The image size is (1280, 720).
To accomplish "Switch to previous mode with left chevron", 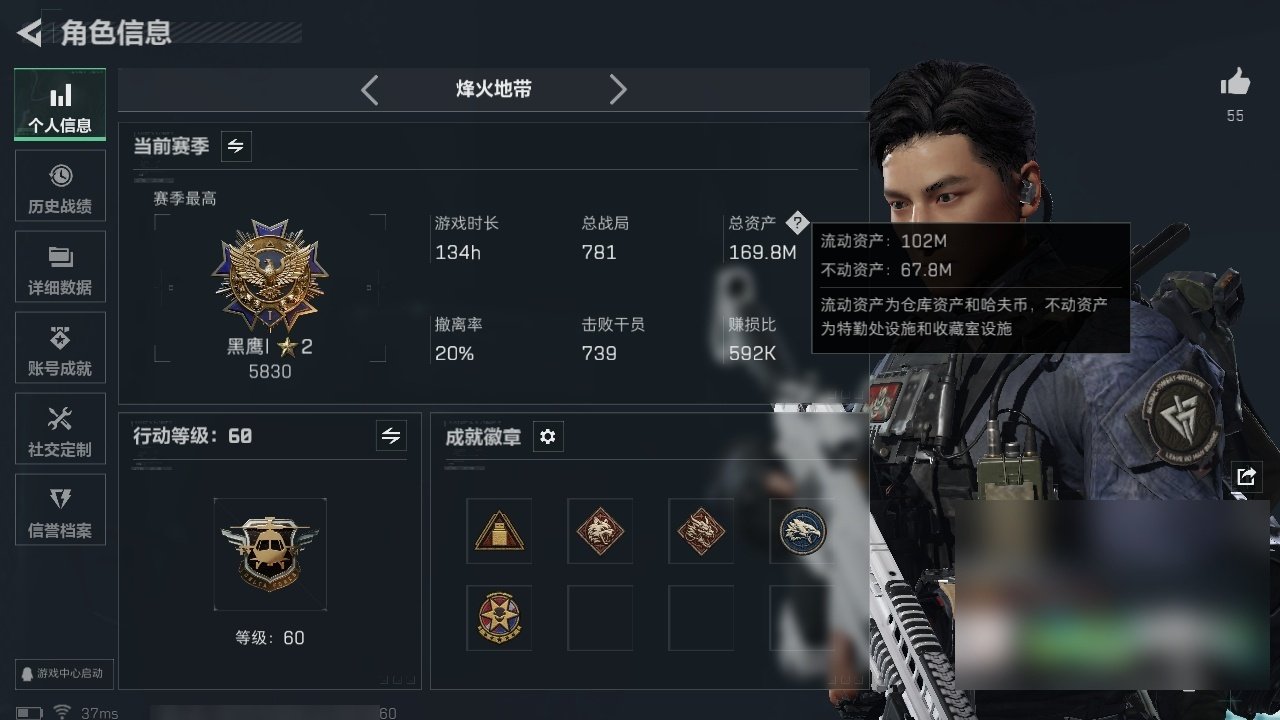I will point(370,90).
